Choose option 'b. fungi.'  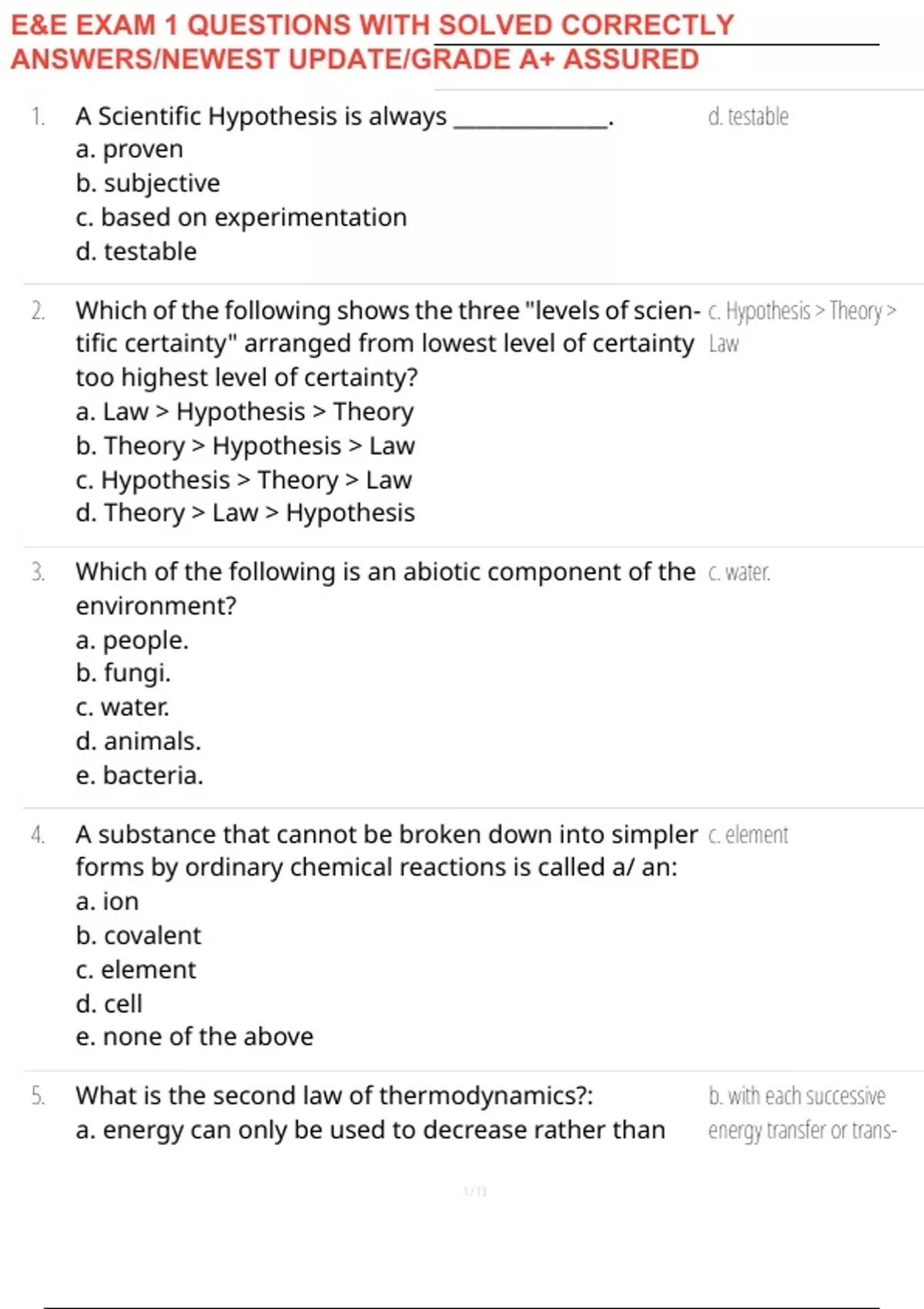(x=123, y=674)
